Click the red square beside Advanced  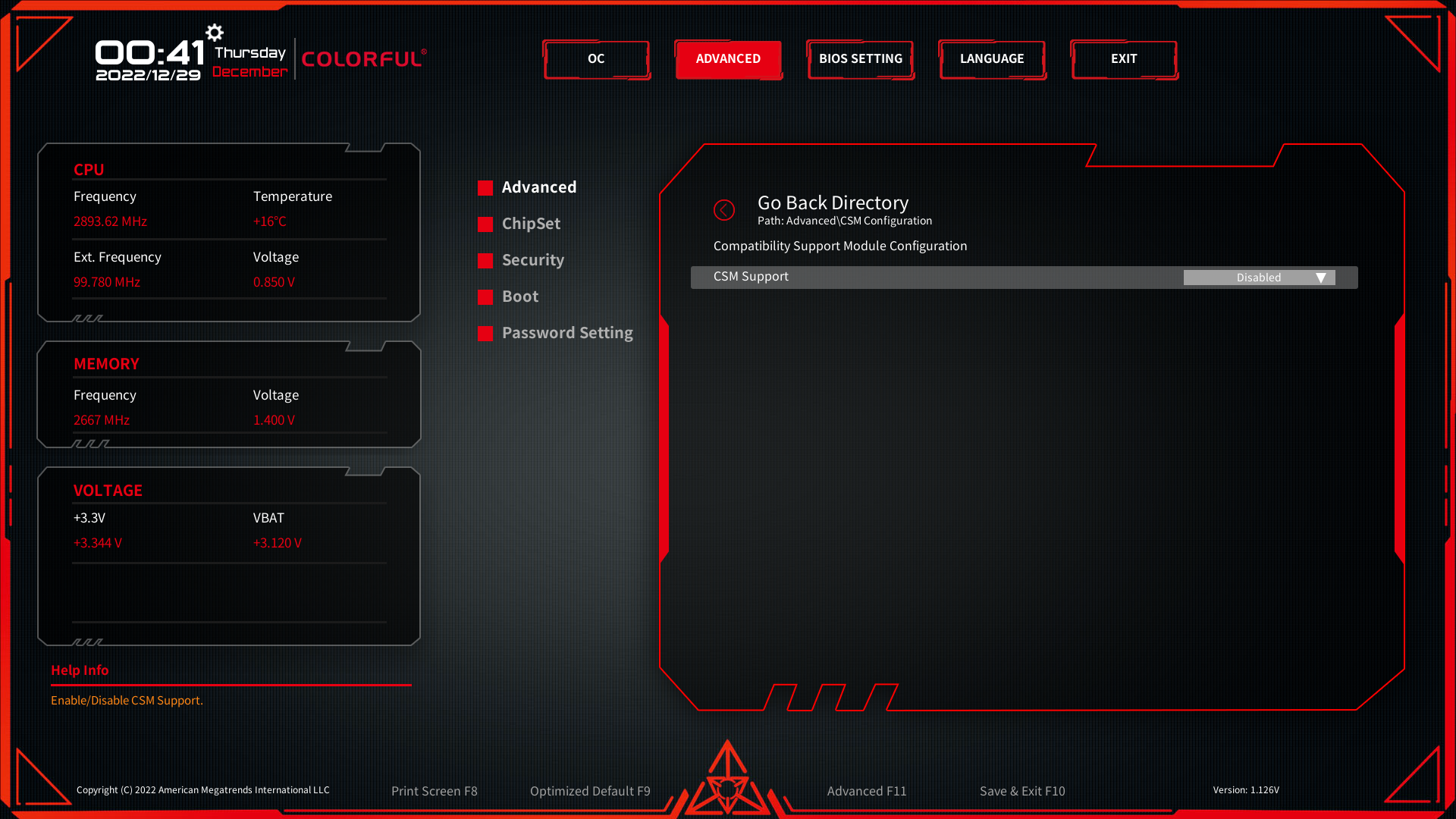tap(485, 188)
